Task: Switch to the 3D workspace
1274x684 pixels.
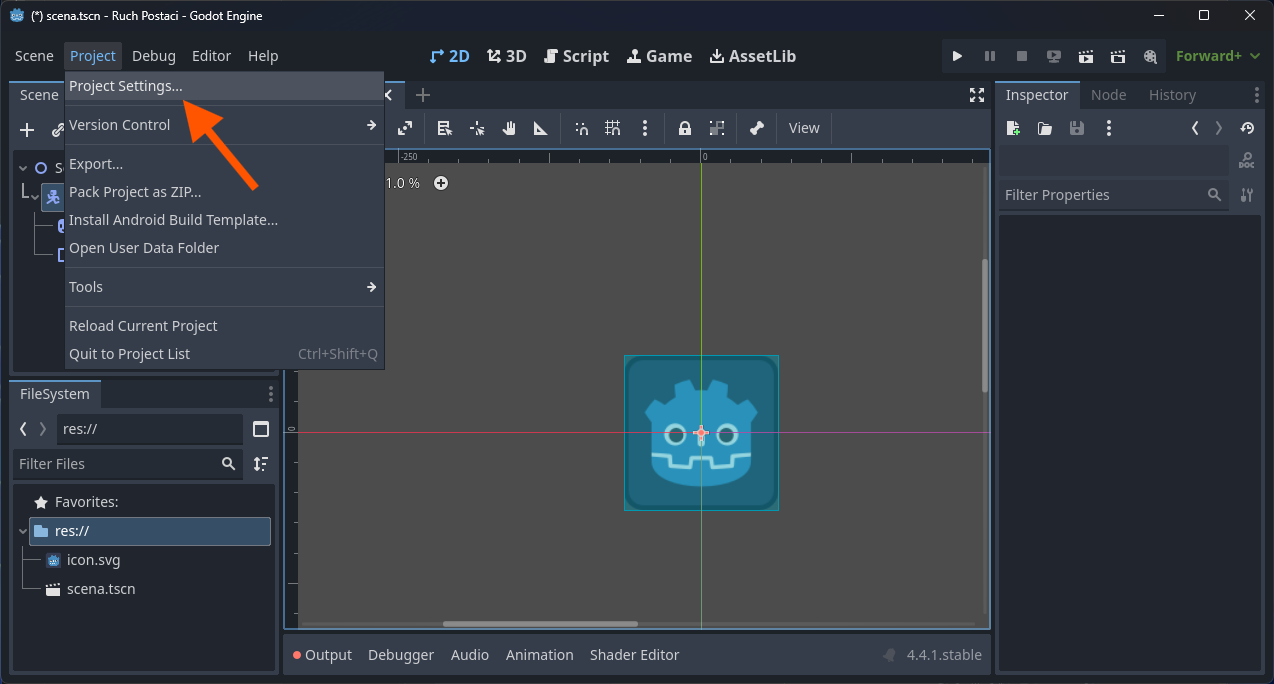Action: (x=506, y=56)
